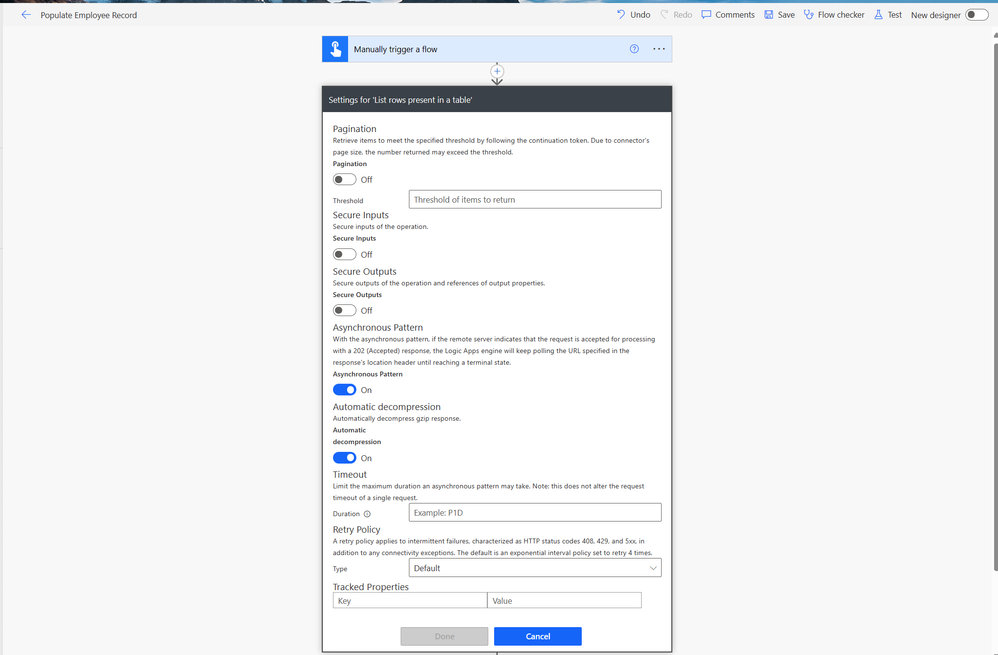This screenshot has width=998, height=655.
Task: Click the 'Populate Employee Record' flow title
Action: tap(88, 15)
